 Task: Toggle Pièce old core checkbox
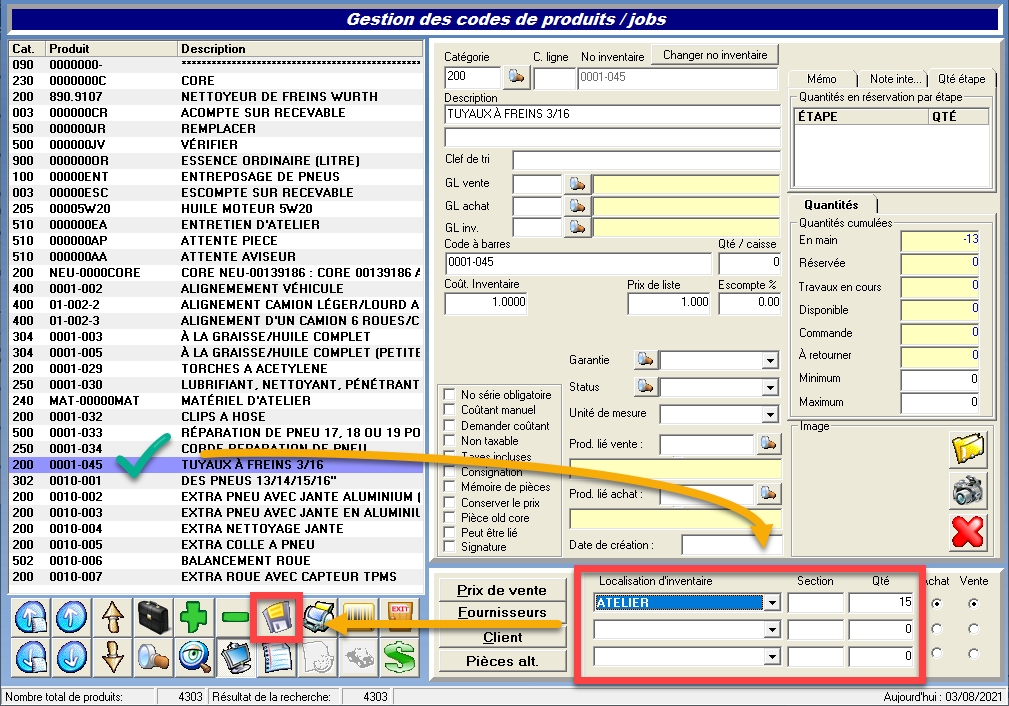(x=450, y=517)
